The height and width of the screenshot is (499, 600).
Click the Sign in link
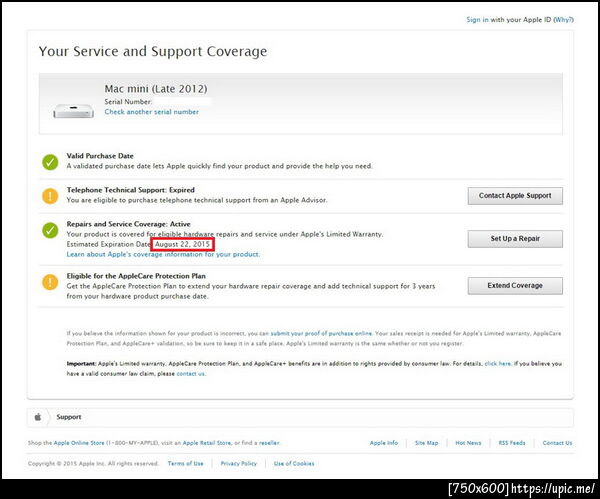point(477,20)
